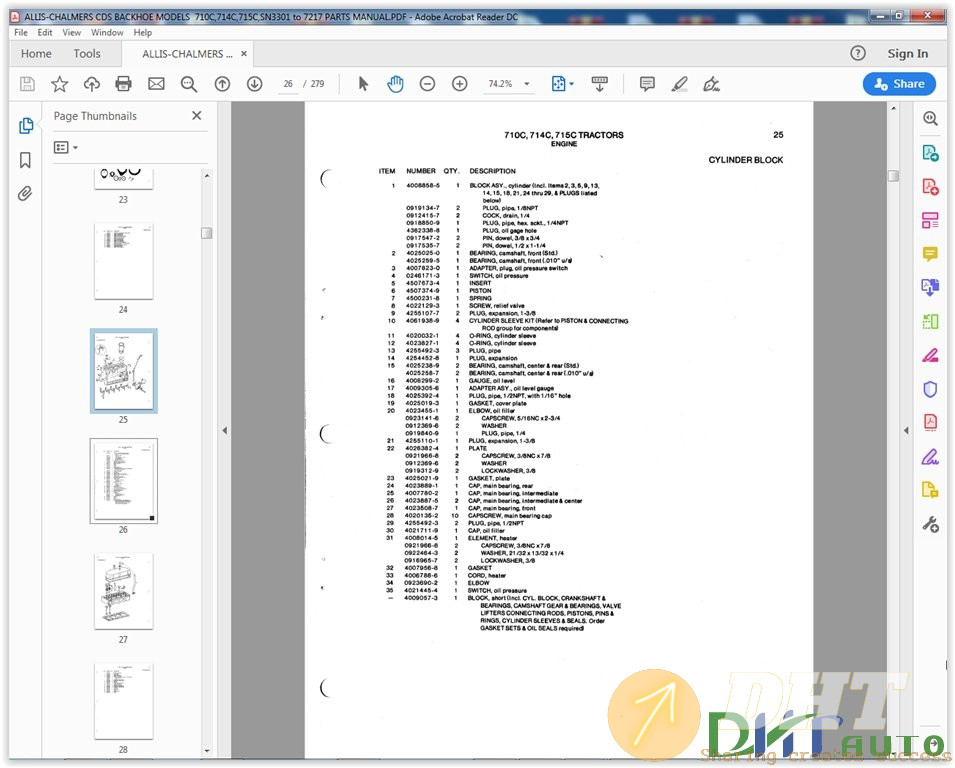Click the blue Share button

coord(899,84)
